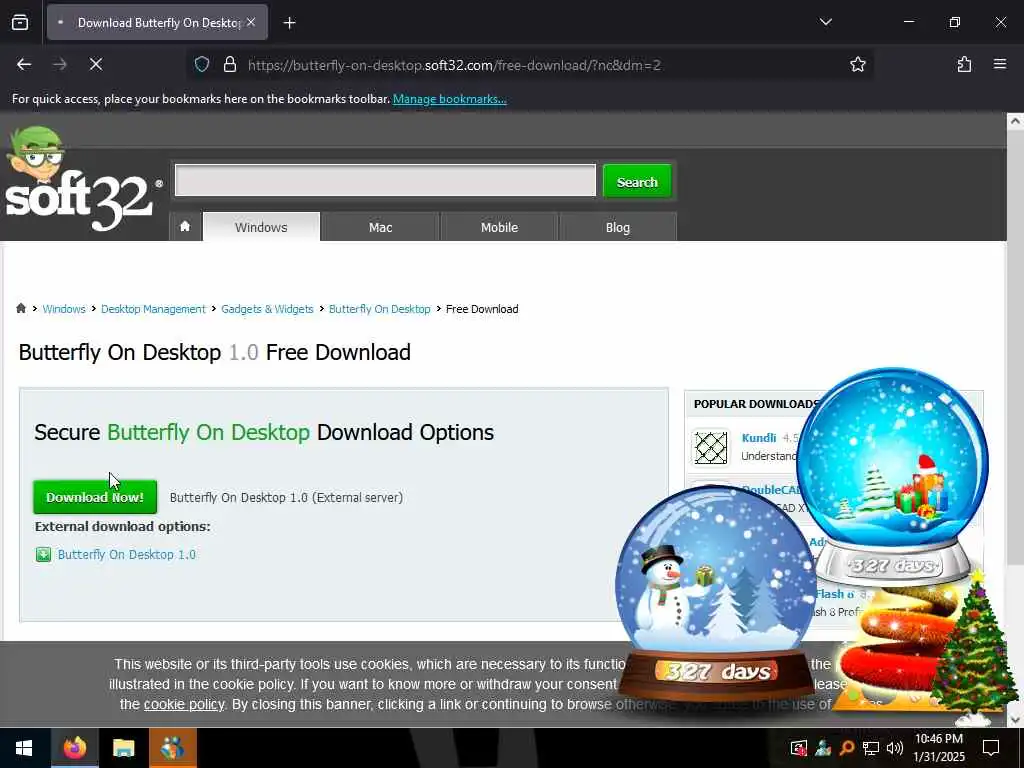
Task: View site security via padlock icon
Action: 230,65
